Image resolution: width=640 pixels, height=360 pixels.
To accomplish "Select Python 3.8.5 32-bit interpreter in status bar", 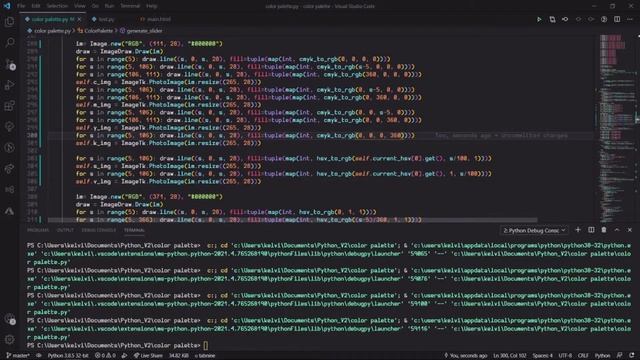I will point(68,356).
